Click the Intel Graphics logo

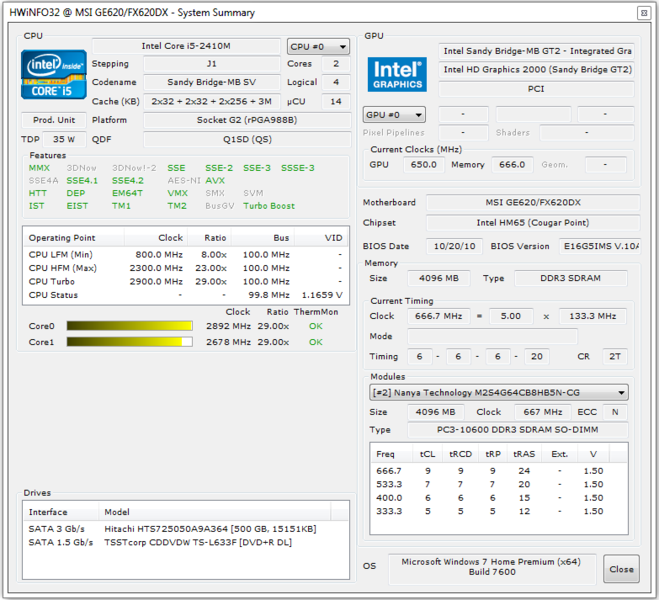(397, 74)
